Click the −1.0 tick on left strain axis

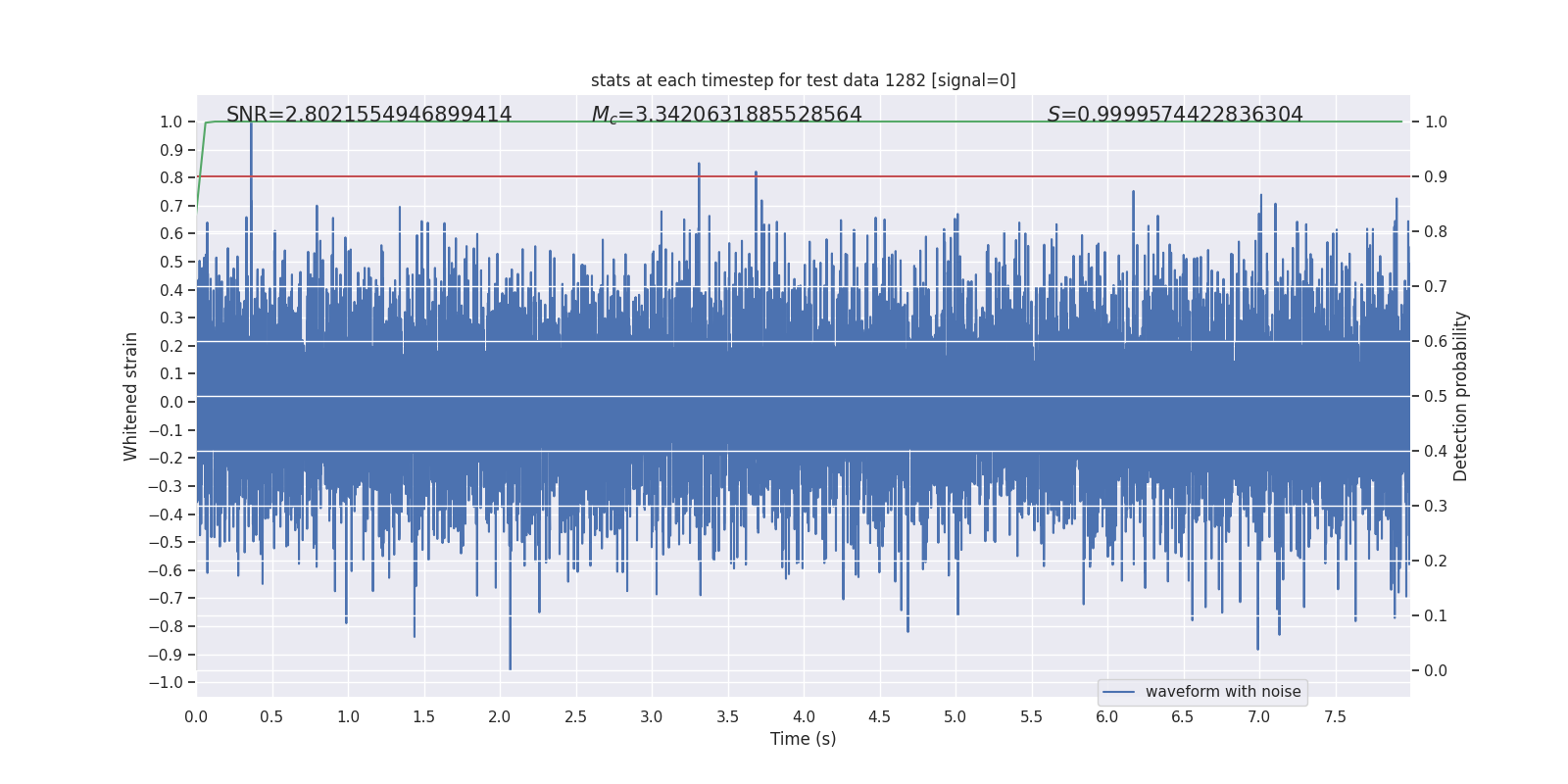[166, 682]
